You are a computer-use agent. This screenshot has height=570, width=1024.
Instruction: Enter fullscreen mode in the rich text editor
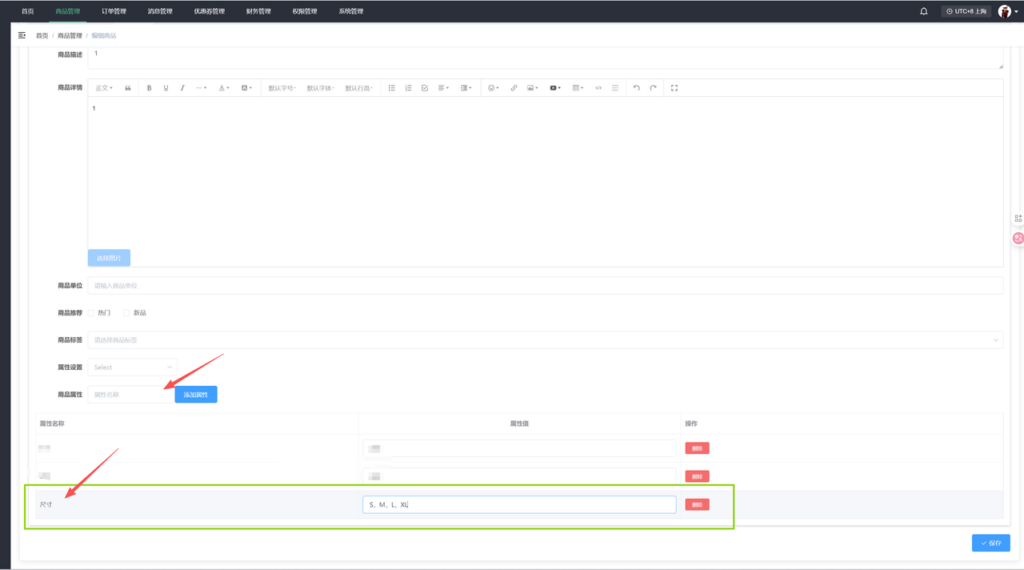coord(674,88)
